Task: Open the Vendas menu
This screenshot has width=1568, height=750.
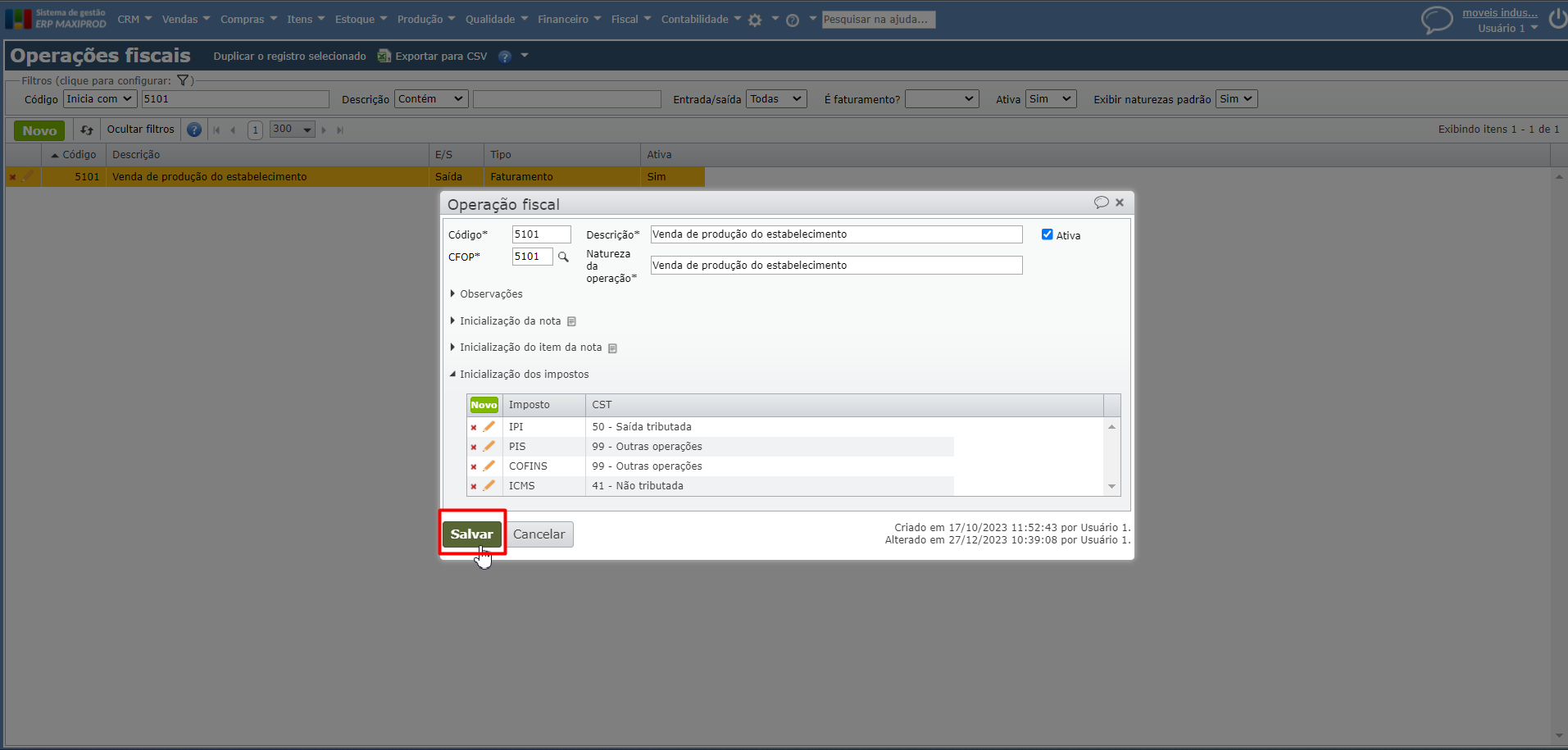Action: pyautogui.click(x=186, y=20)
